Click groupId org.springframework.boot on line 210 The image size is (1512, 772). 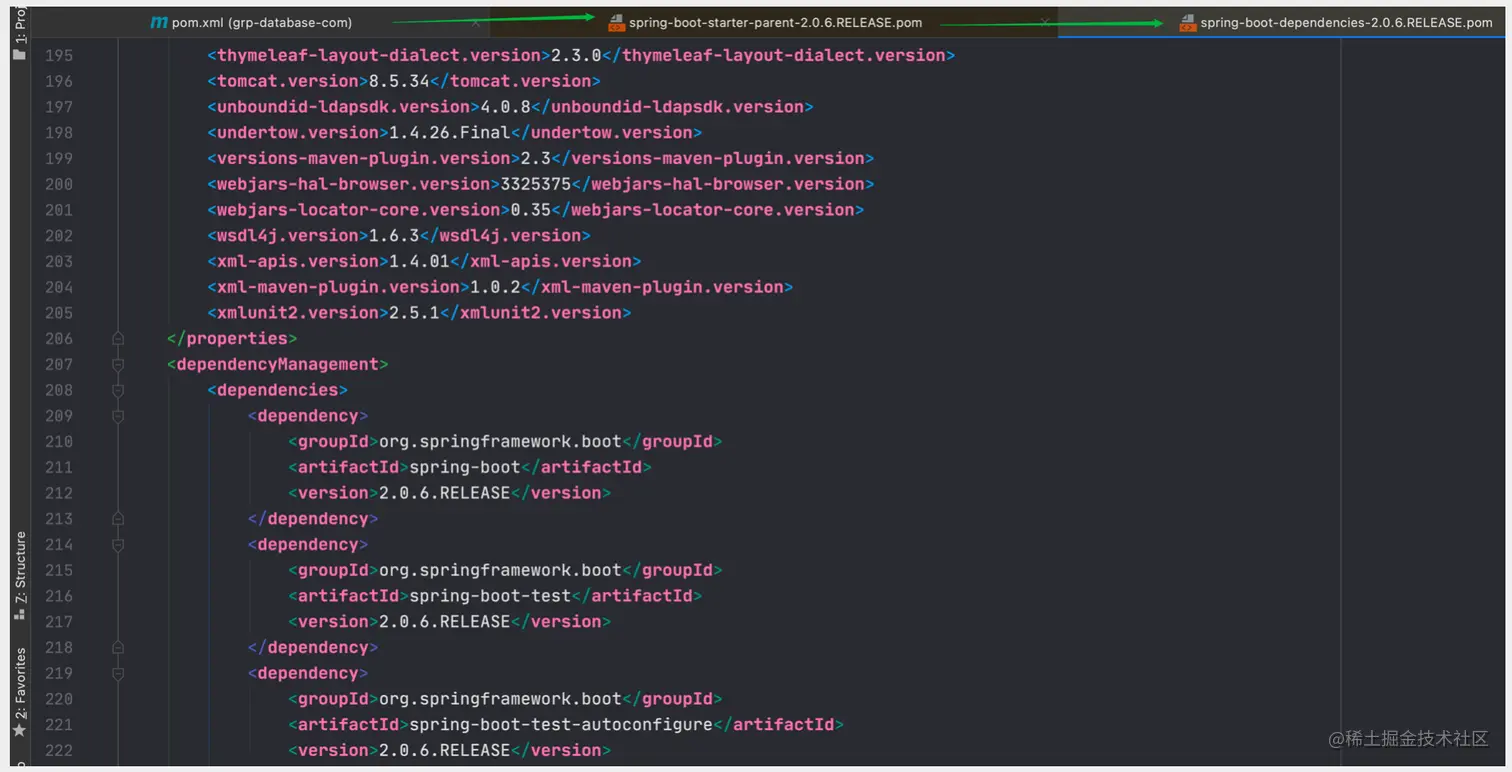pos(500,442)
